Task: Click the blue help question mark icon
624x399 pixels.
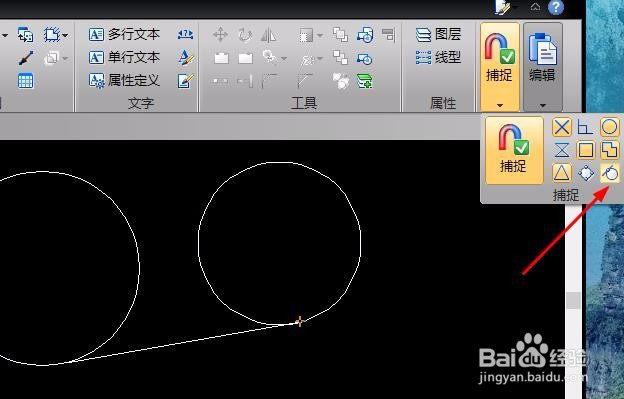Action: [556, 7]
